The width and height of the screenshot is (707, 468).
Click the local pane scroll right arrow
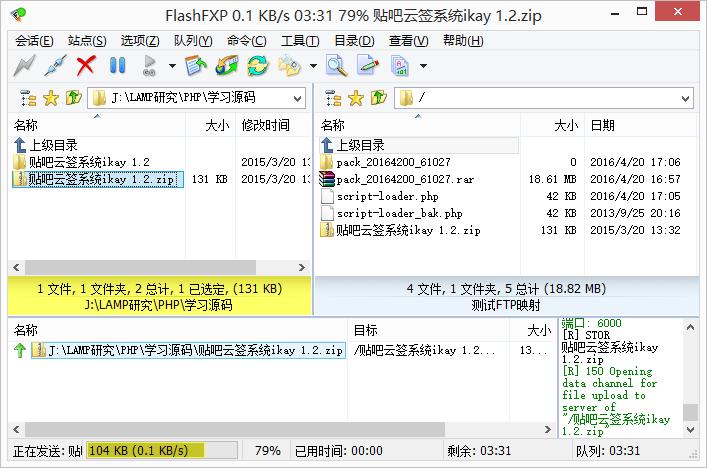302,267
